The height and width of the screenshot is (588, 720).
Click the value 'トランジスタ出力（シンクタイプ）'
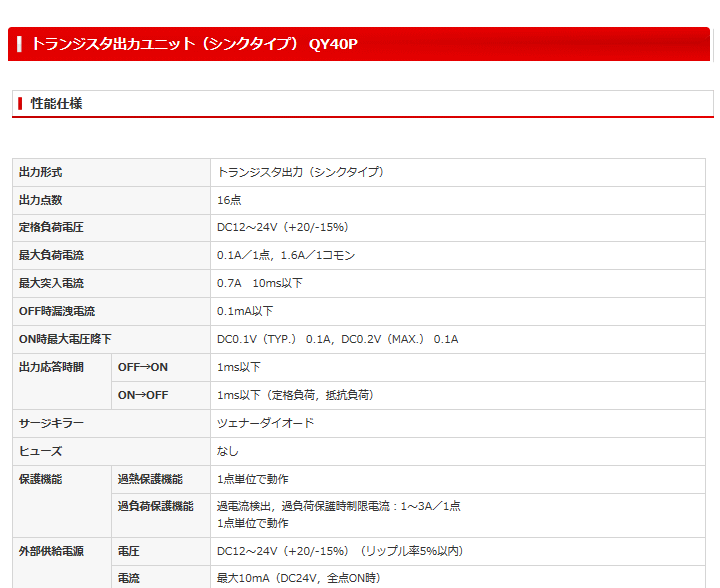click(301, 172)
